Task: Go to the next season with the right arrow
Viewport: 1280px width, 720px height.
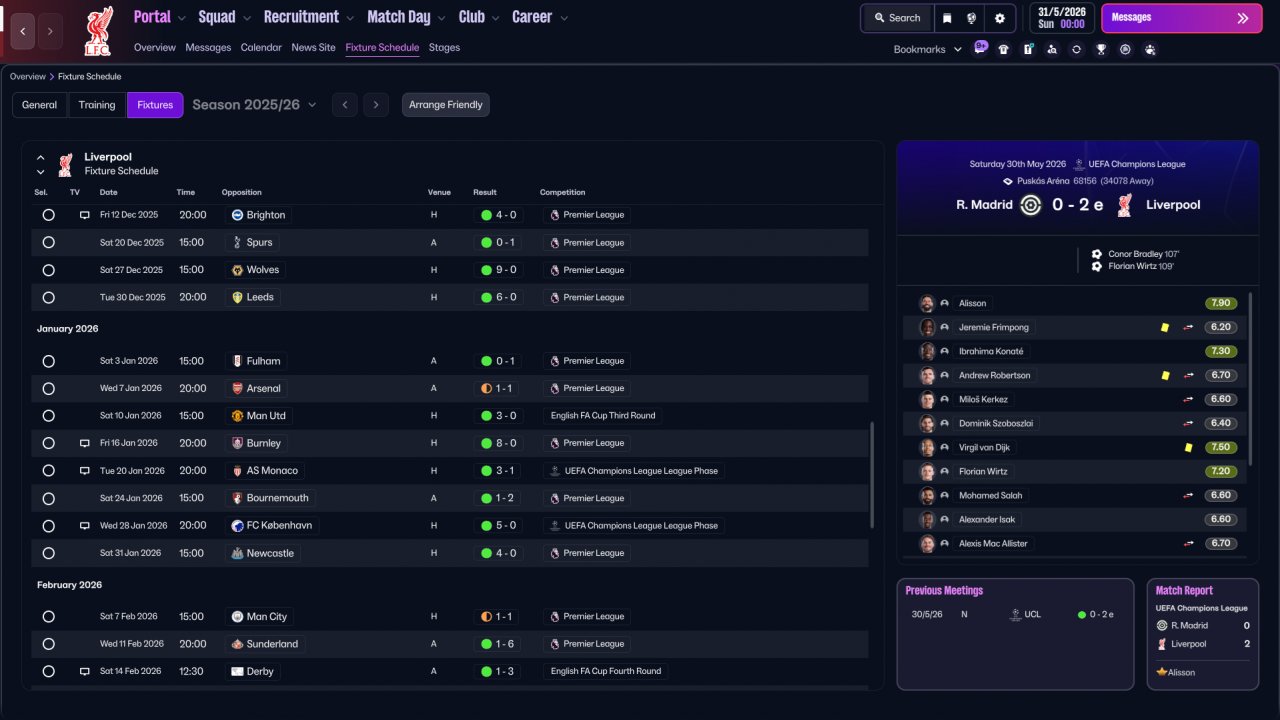Action: click(376, 105)
